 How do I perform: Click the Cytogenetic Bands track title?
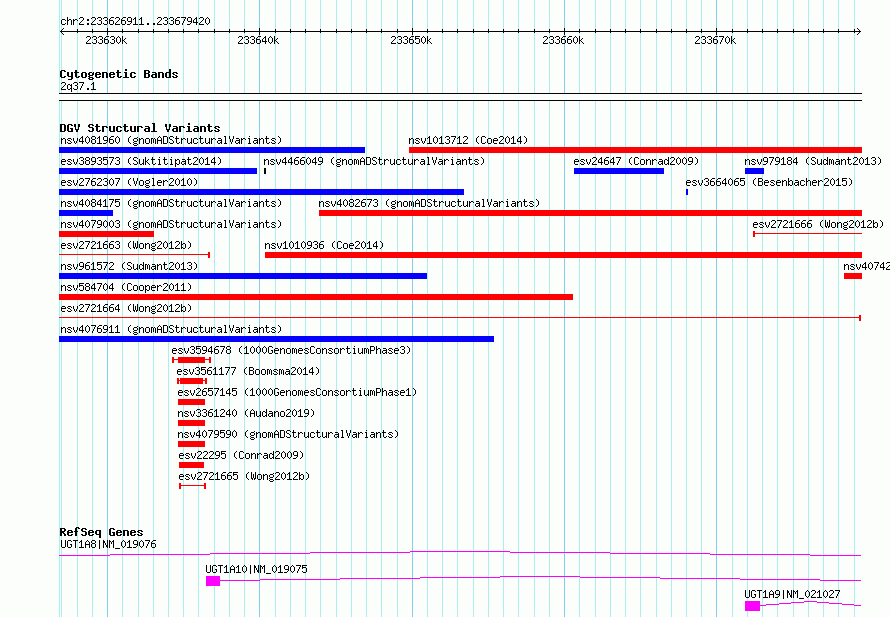coord(119,74)
